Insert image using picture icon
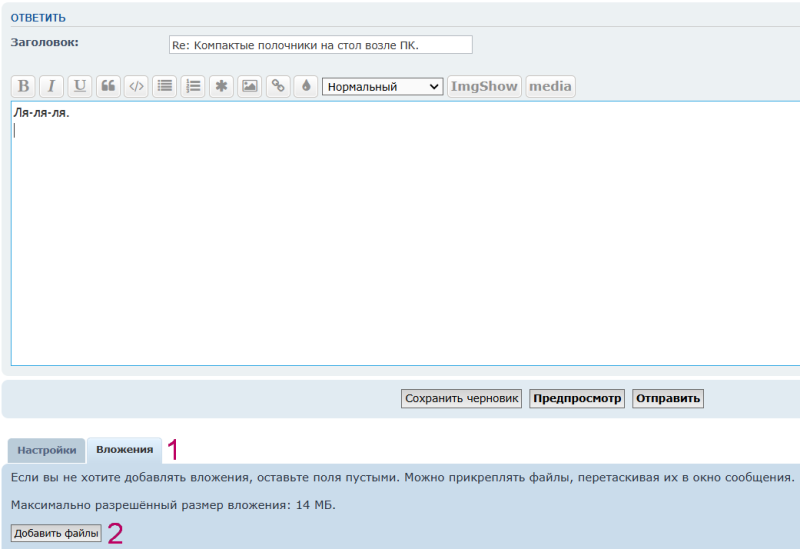 (x=249, y=86)
